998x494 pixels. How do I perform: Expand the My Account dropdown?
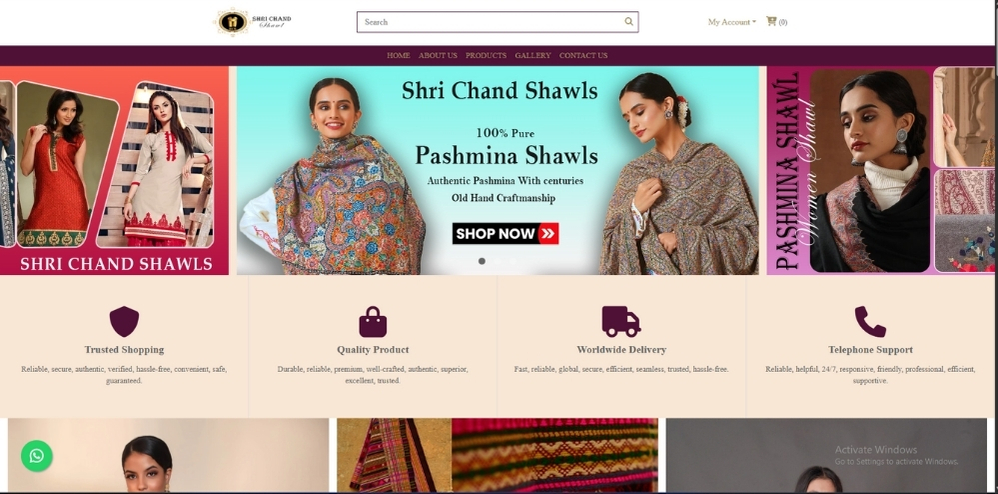click(x=732, y=22)
